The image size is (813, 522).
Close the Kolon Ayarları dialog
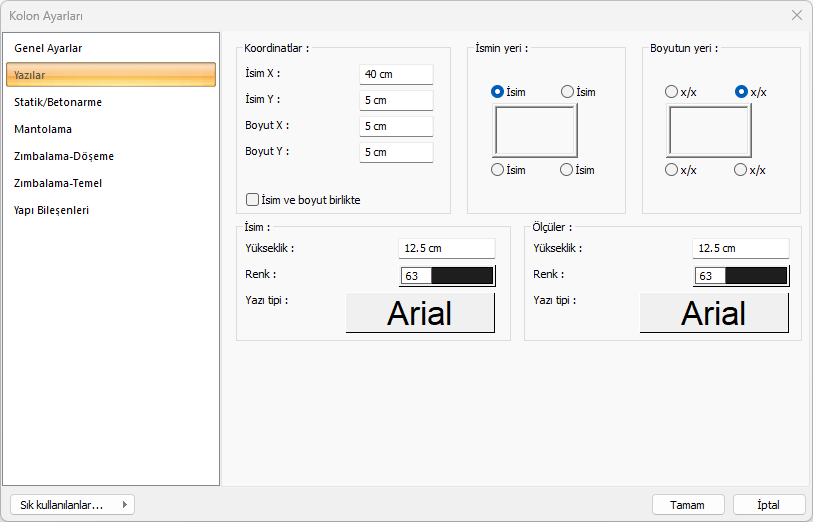coord(797,15)
